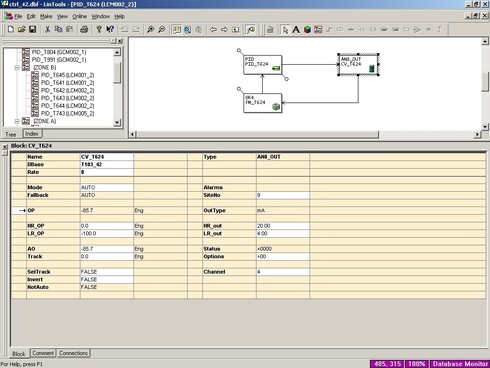The height and width of the screenshot is (368, 490).
Task: Click the Zoom Out magnifier icon
Action: (161, 30)
